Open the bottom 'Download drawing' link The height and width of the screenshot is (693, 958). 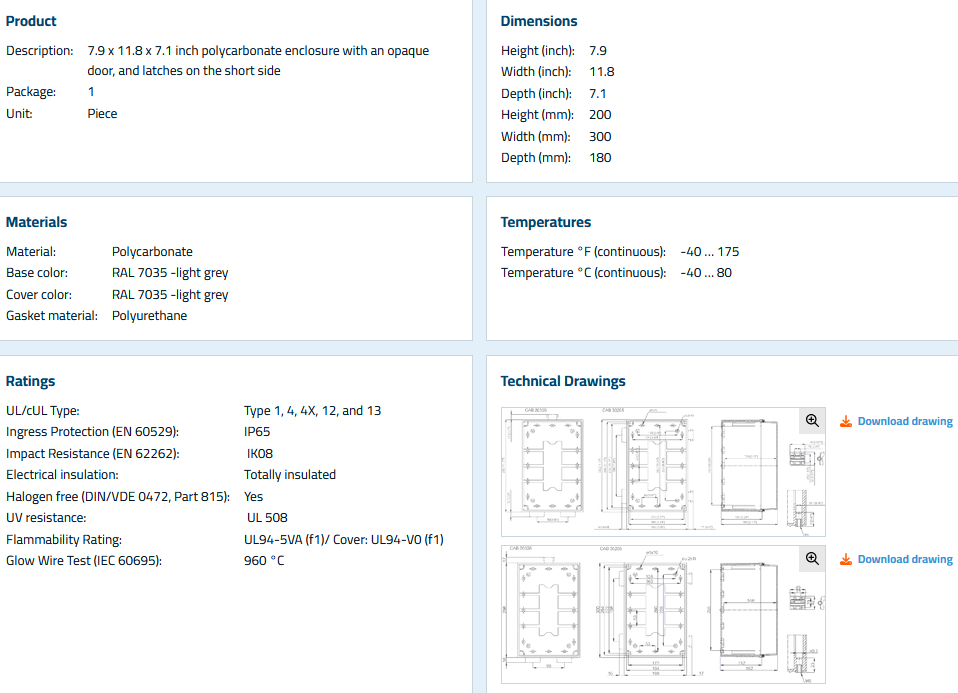point(904,559)
